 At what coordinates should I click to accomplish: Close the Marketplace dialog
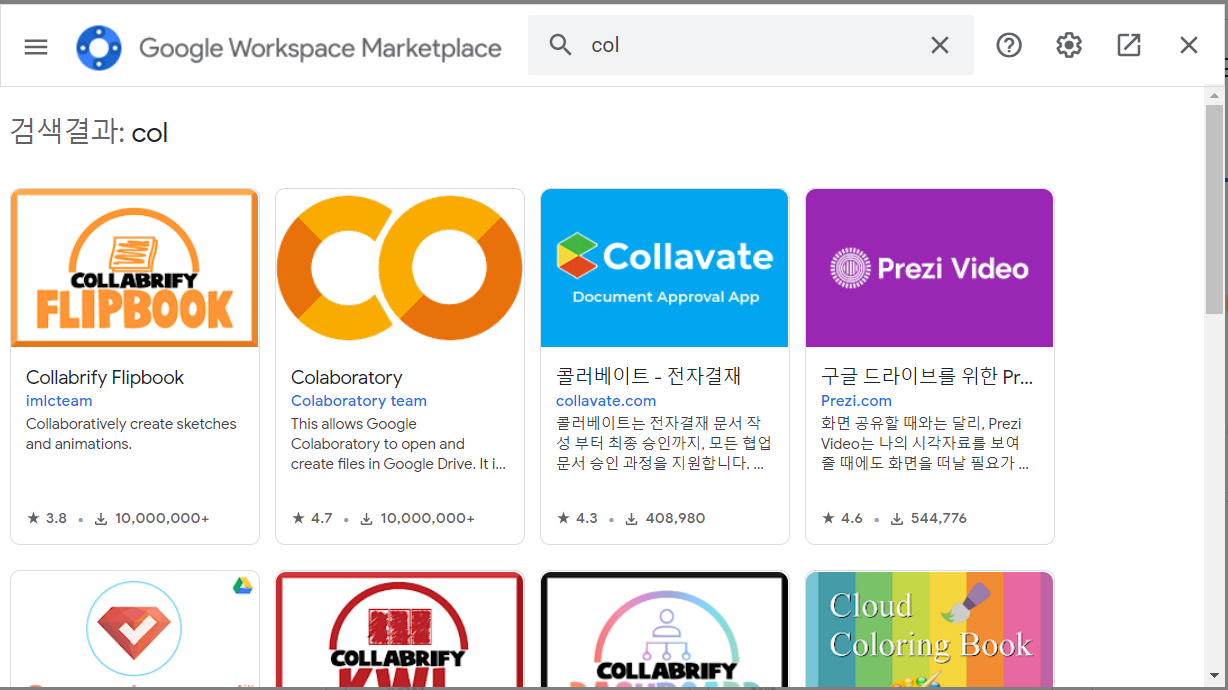(x=1189, y=45)
